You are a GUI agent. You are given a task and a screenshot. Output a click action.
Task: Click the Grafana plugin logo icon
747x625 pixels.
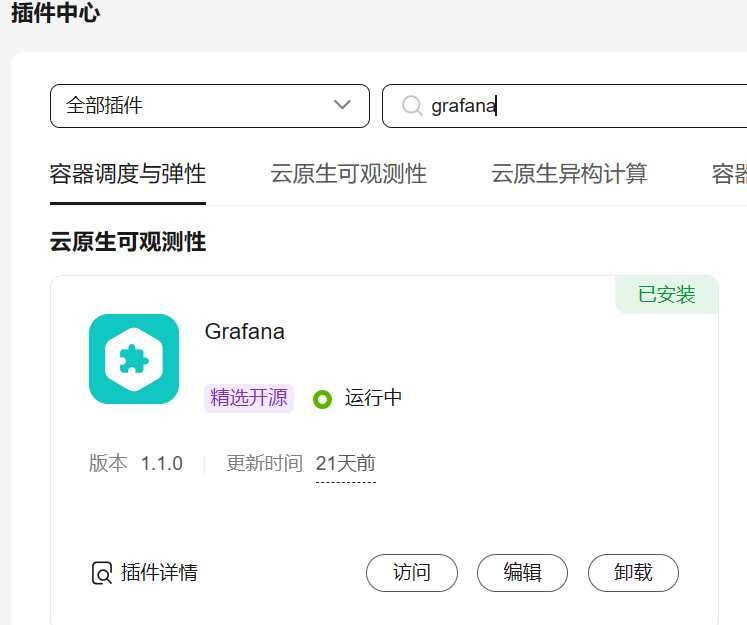pyautogui.click(x=134, y=359)
